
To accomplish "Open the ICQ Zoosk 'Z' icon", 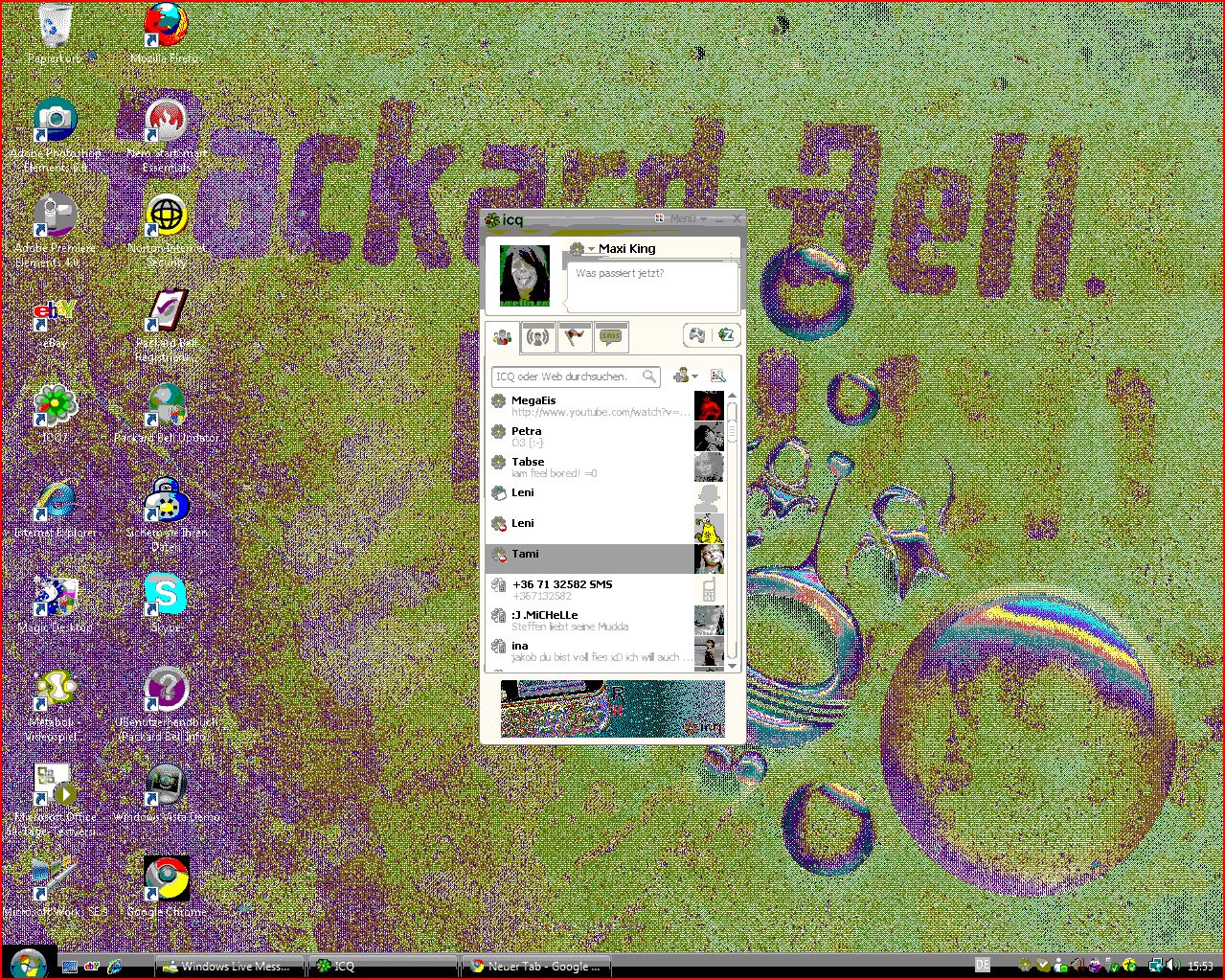I will pyautogui.click(x=725, y=335).
